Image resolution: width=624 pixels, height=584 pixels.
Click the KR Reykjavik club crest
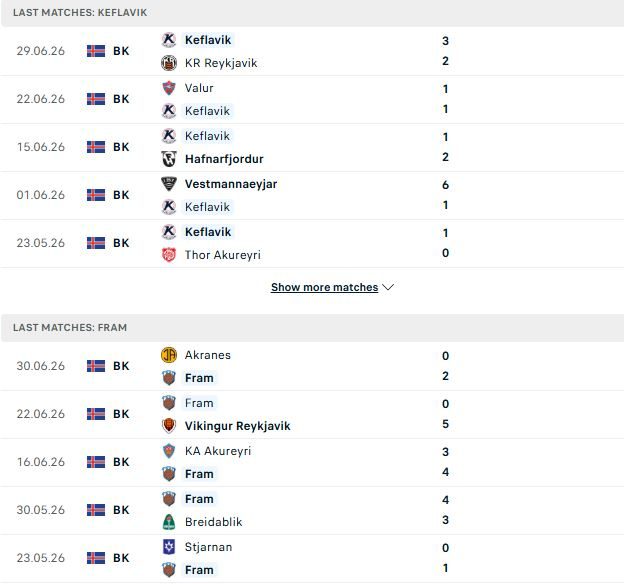(x=169, y=63)
